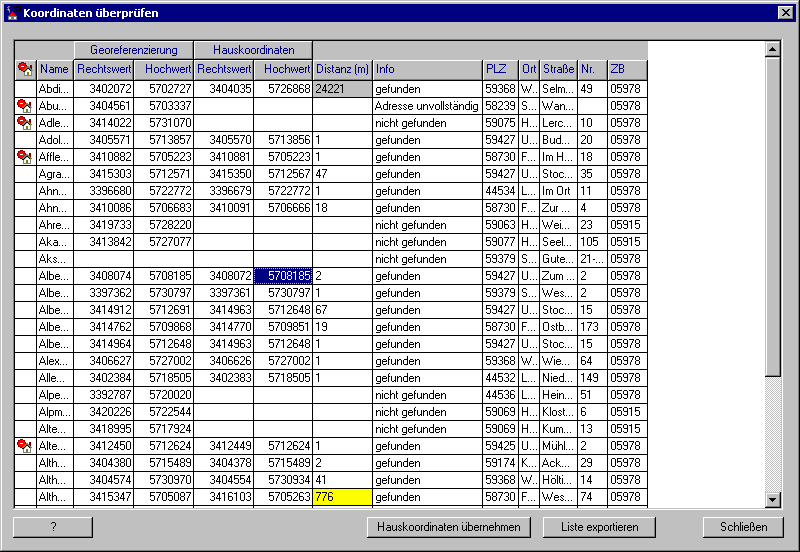Open help with the ? button

[x=53, y=527]
